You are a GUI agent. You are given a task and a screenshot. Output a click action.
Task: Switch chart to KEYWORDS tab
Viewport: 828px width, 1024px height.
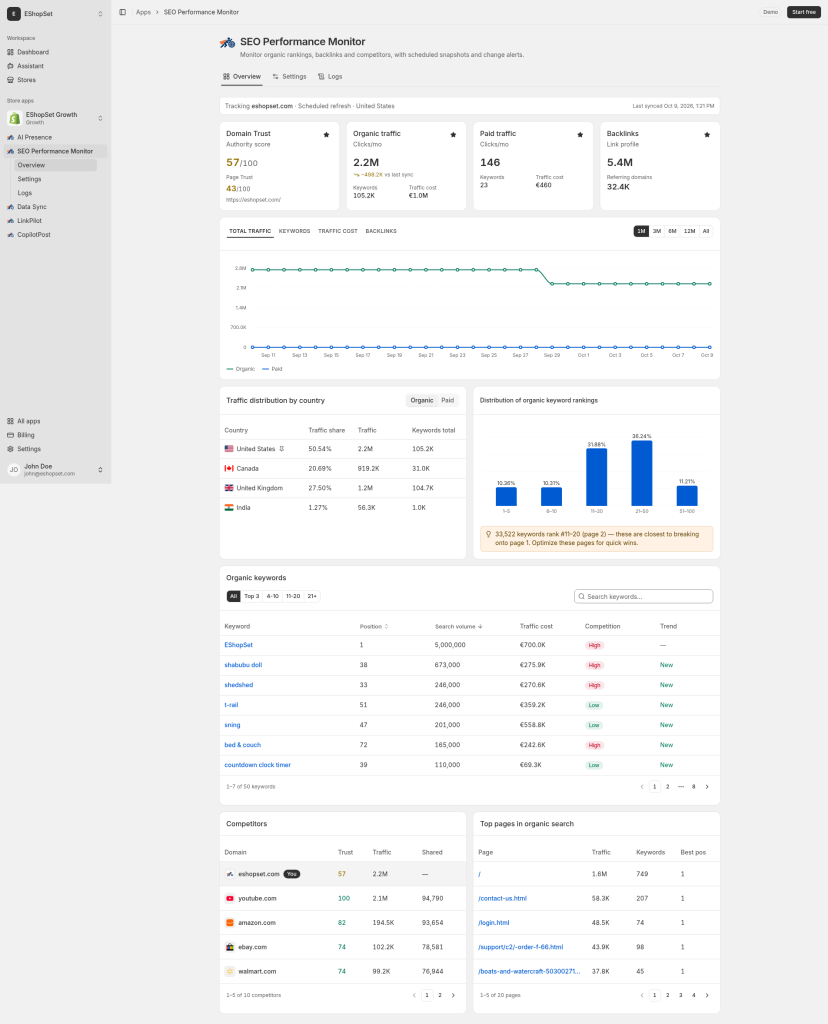coord(295,231)
